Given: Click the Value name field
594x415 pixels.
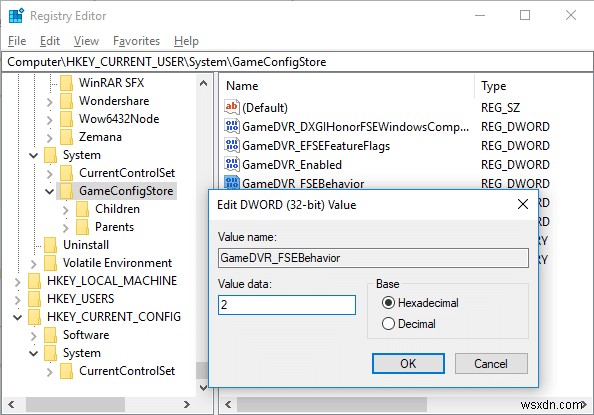Looking at the screenshot, I should (x=373, y=258).
